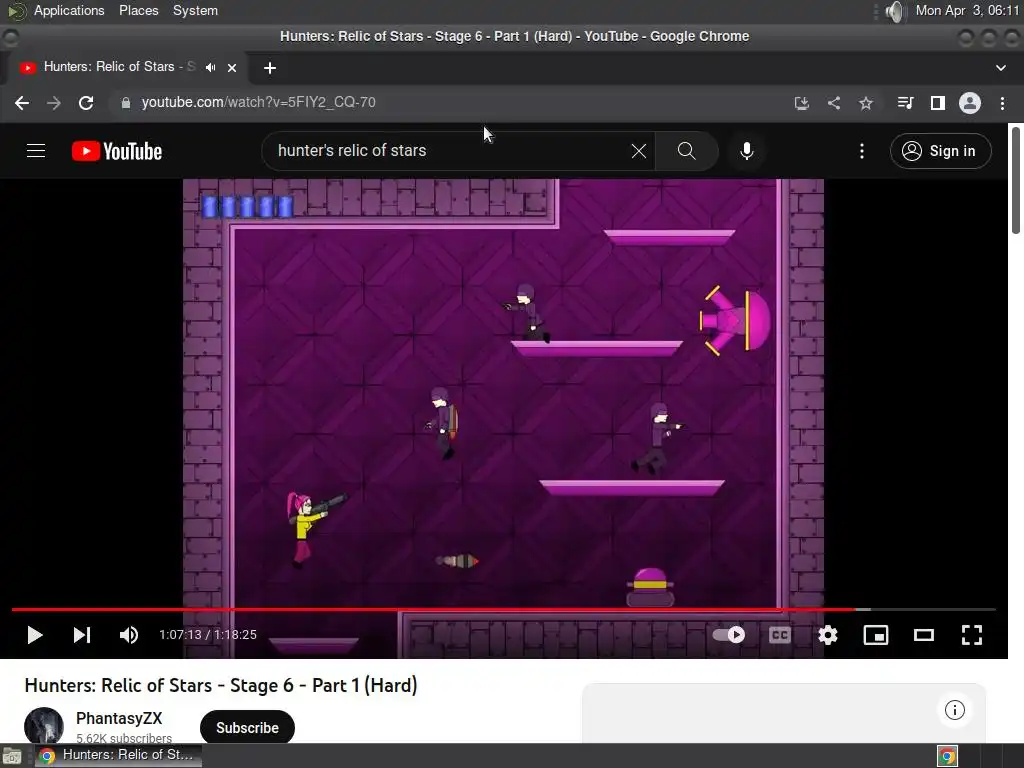The height and width of the screenshot is (768, 1024).
Task: Open the clock showing Mon Apr 3
Action: [x=967, y=10]
